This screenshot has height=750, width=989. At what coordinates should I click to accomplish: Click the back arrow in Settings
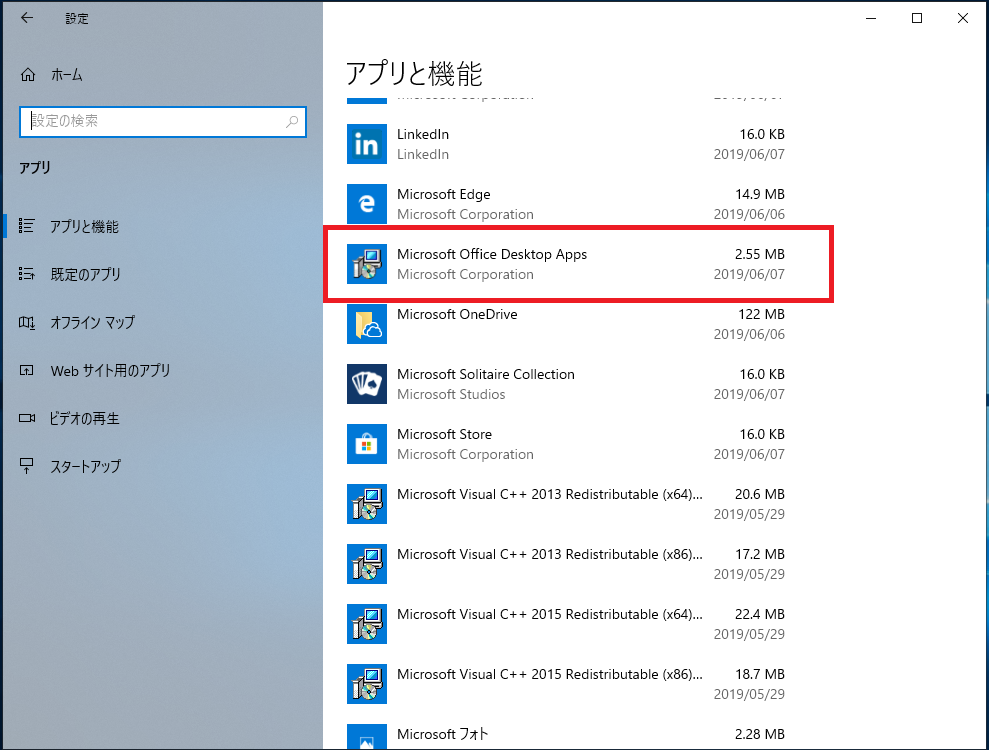[26, 18]
